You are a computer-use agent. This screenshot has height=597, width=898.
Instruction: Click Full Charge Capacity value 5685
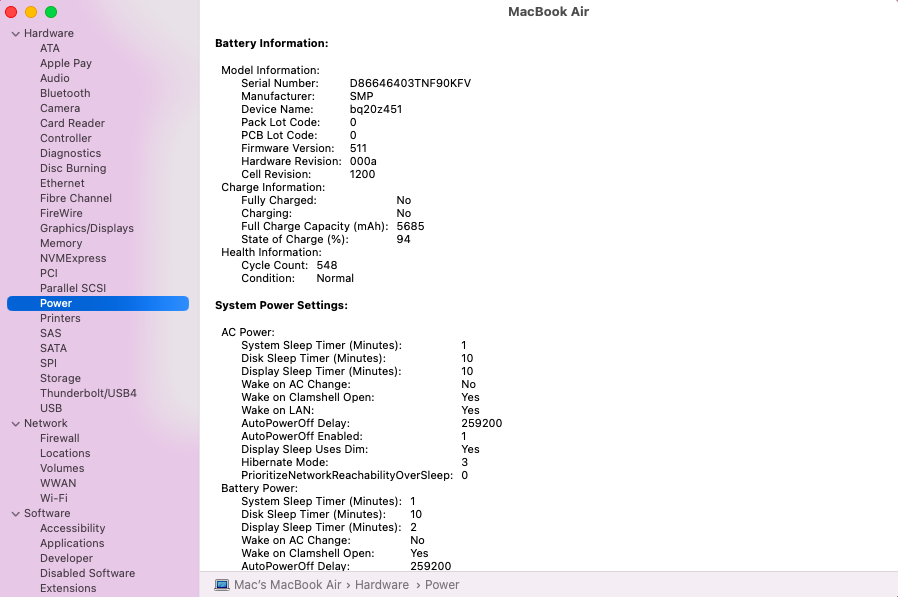410,226
